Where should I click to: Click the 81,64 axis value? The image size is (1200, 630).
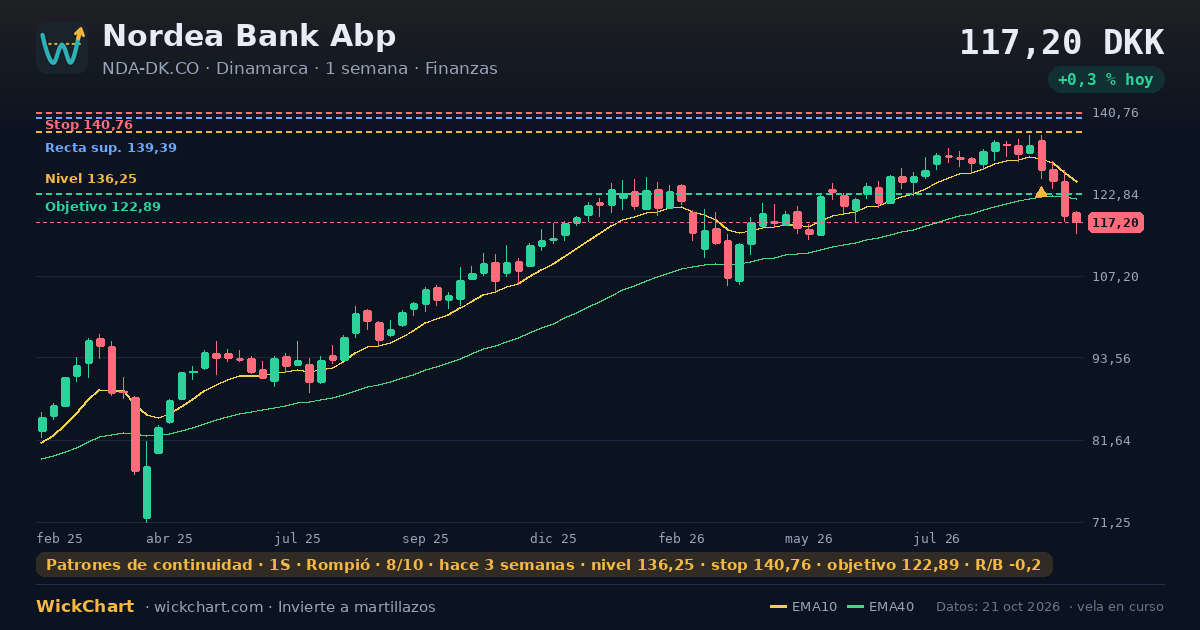point(1111,441)
